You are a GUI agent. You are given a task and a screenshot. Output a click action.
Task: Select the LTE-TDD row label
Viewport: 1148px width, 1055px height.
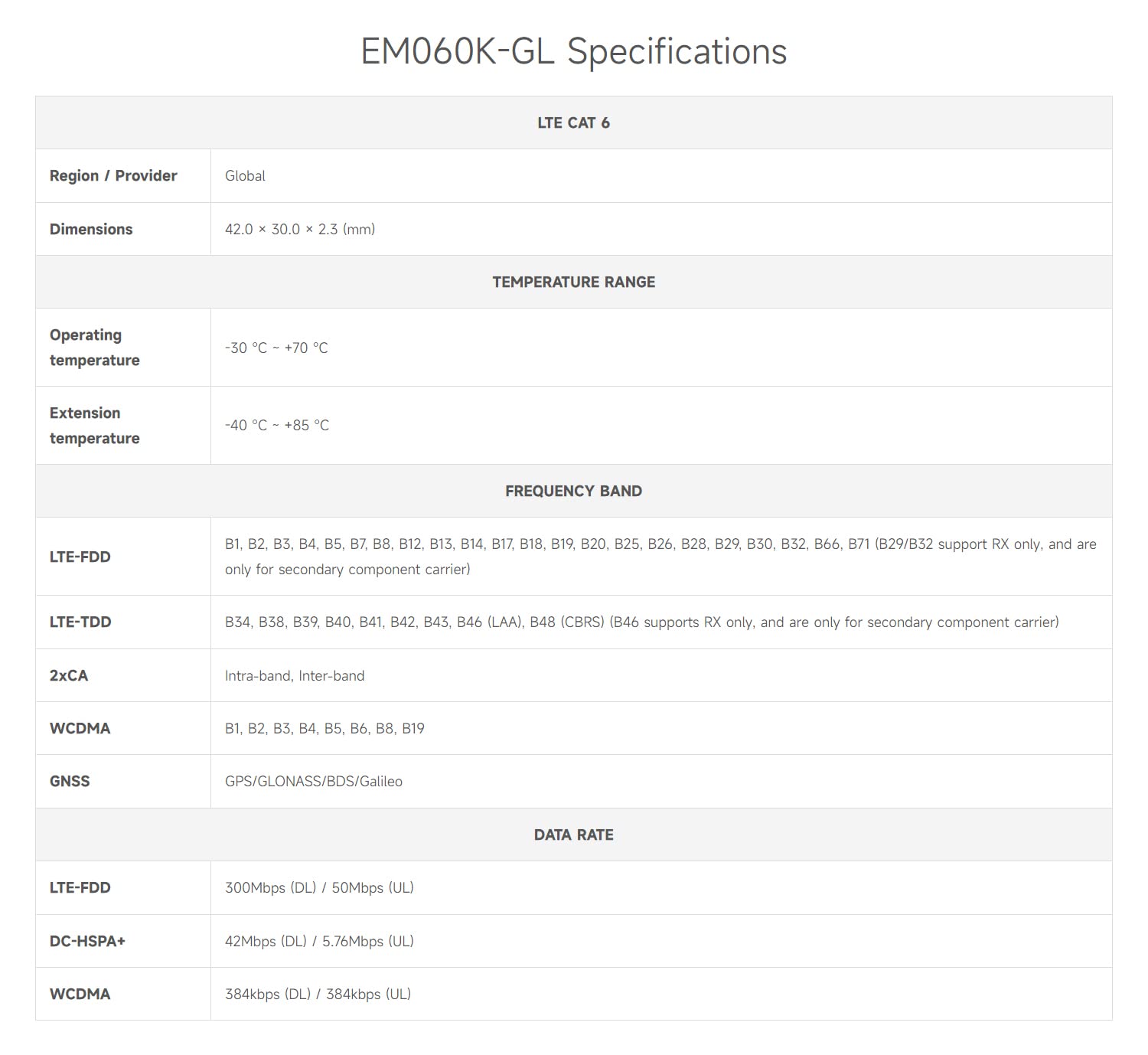[x=80, y=622]
